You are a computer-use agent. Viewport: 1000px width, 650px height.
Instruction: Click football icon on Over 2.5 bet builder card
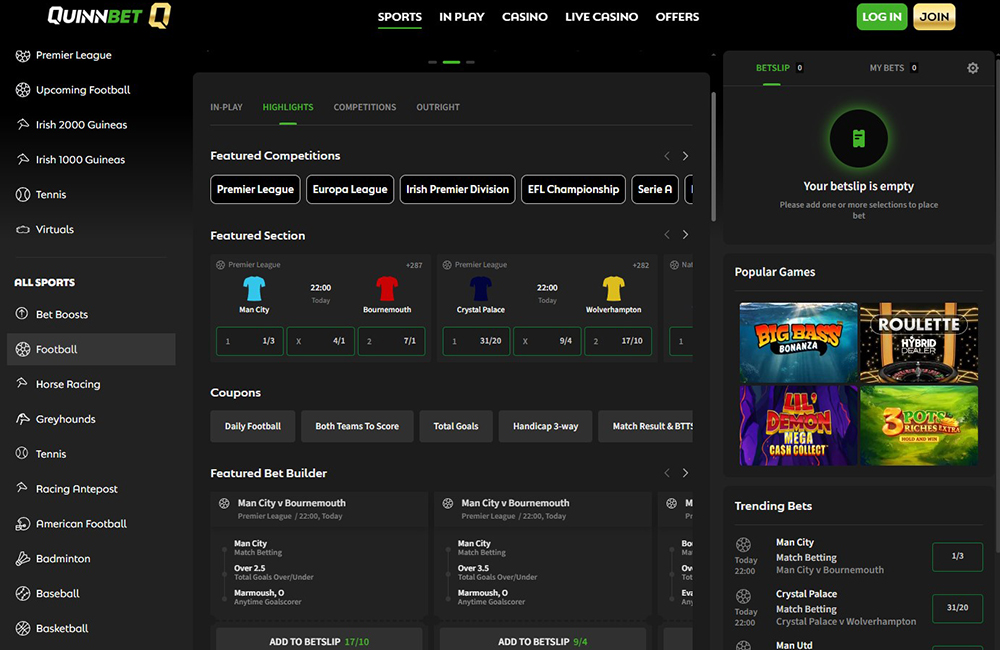coord(224,503)
